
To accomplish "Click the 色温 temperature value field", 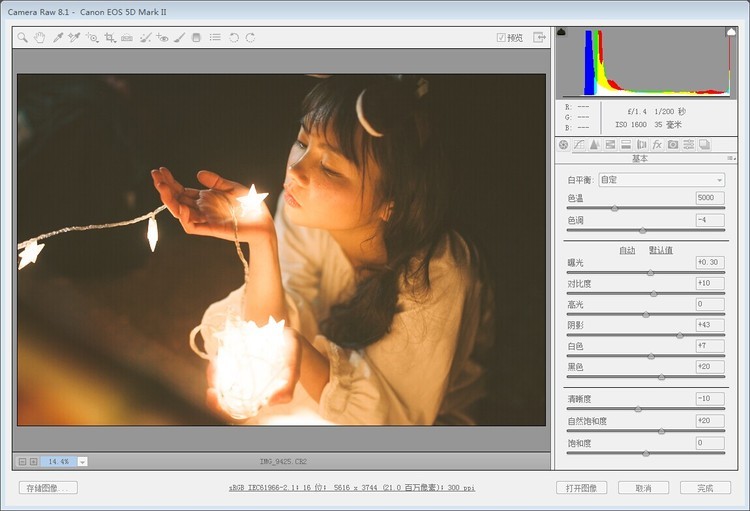I will (x=710, y=198).
